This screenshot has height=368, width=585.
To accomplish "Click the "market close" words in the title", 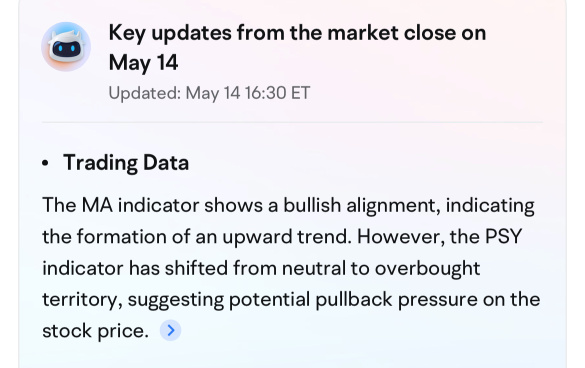I will 391,33.
